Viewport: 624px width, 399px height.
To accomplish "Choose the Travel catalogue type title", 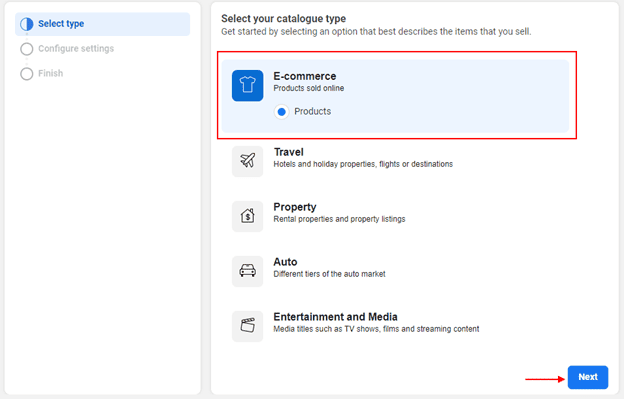I will tap(289, 152).
